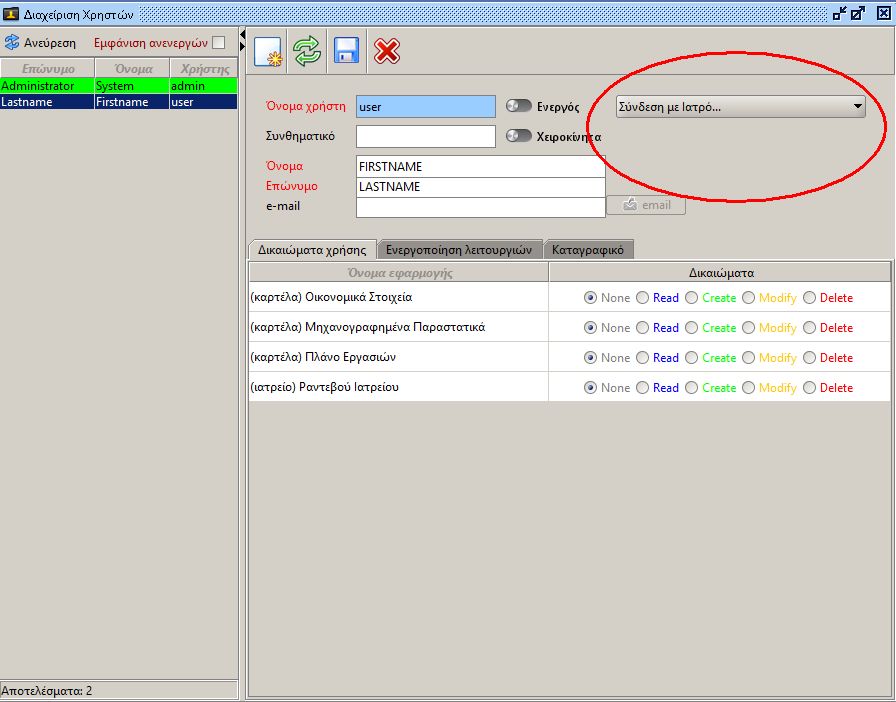Click the green refresh arrows icon

click(307, 51)
